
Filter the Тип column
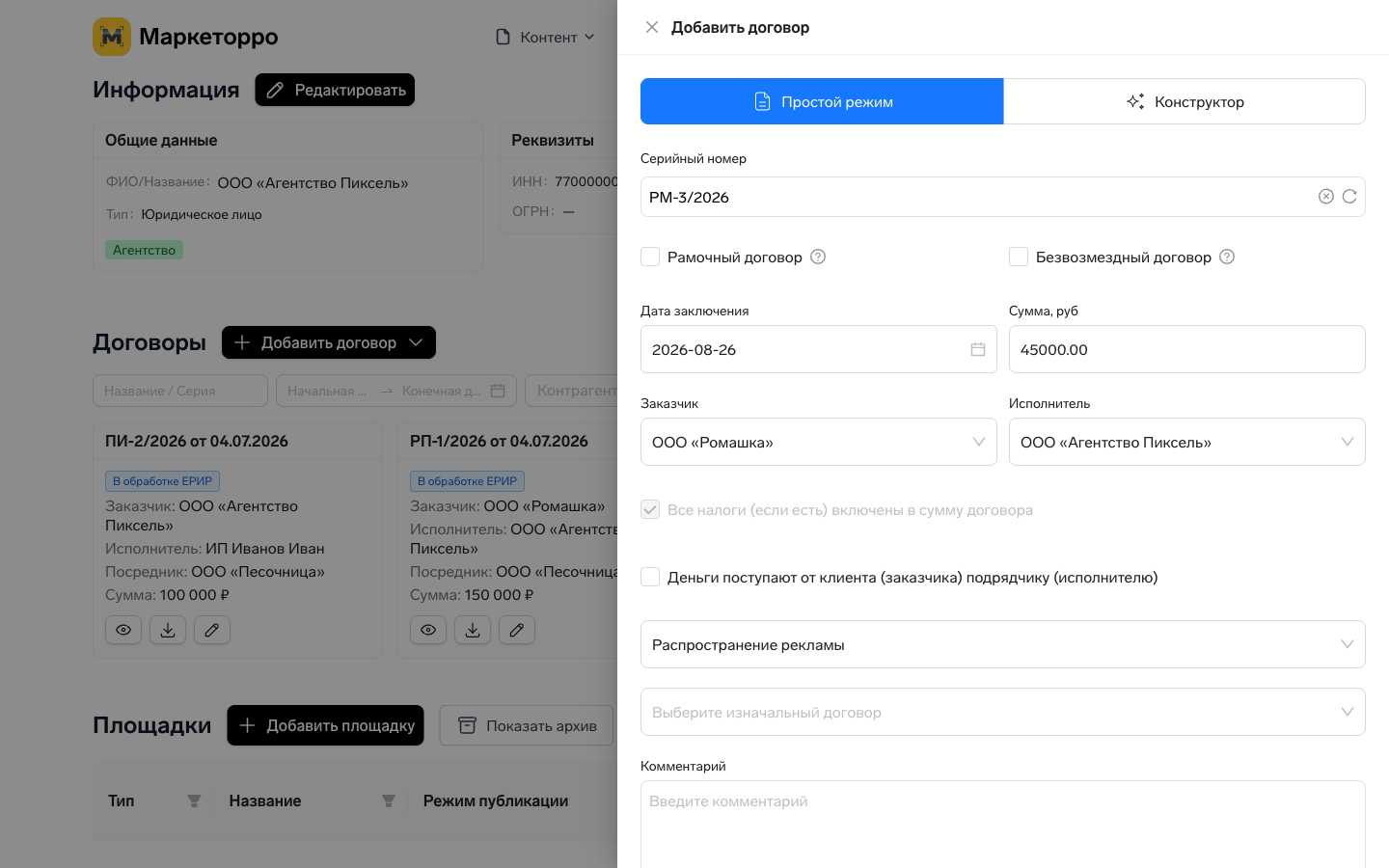click(x=194, y=800)
